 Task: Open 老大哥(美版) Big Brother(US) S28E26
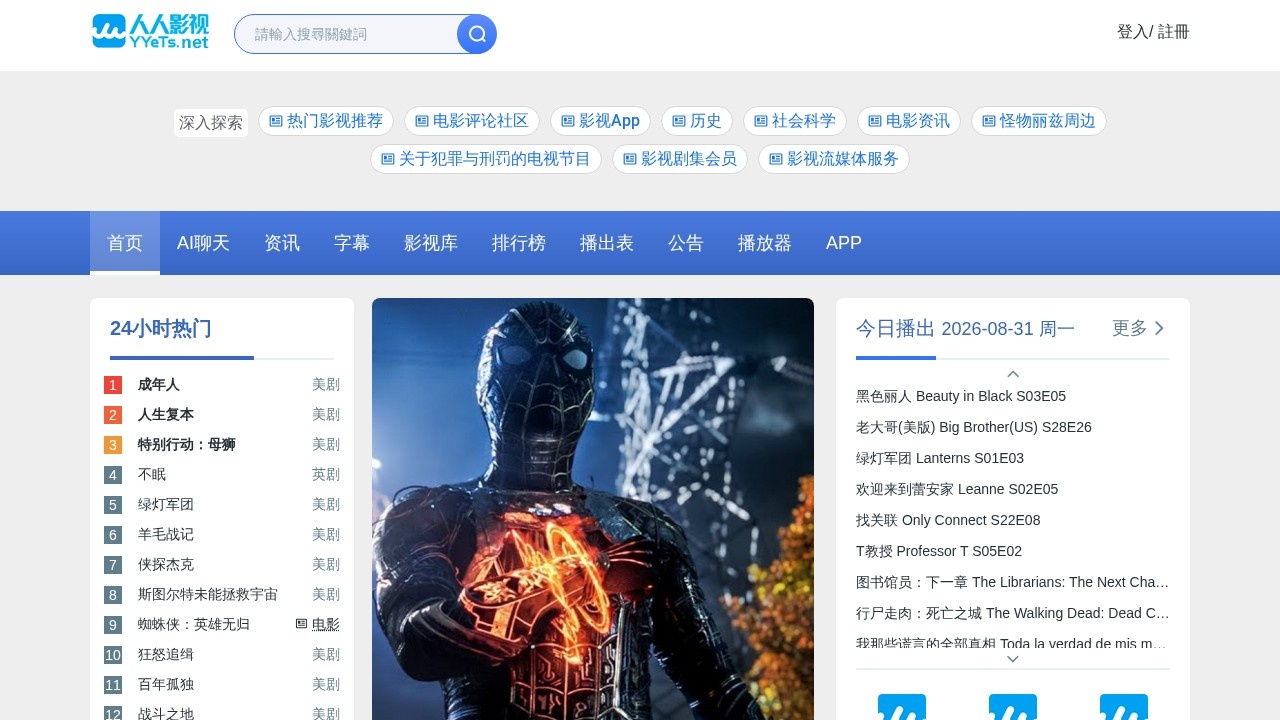(974, 427)
